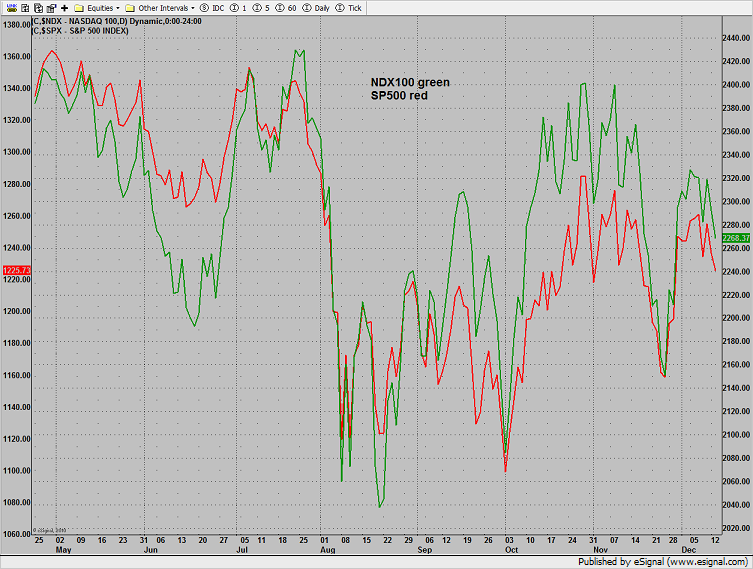Click the May month label on time axis
Viewport: 753px width, 569px height.
coord(63,550)
